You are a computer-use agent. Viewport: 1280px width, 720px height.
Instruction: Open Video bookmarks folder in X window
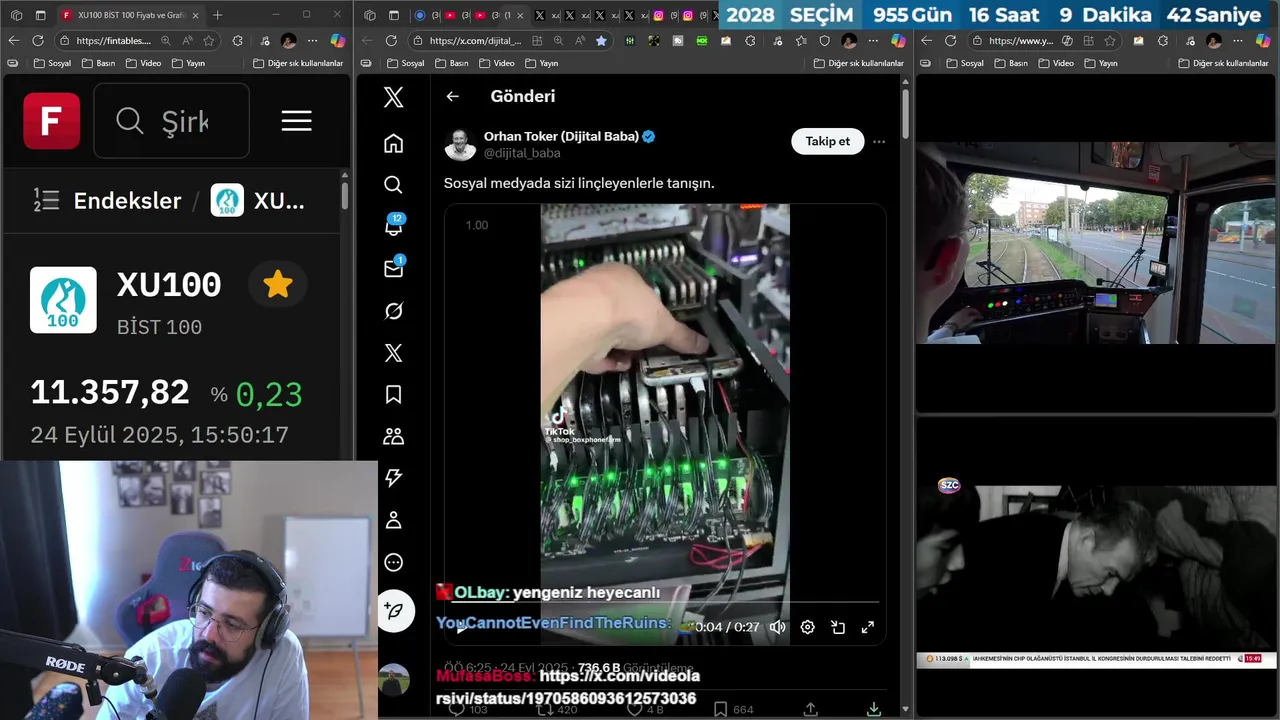tap(497, 63)
